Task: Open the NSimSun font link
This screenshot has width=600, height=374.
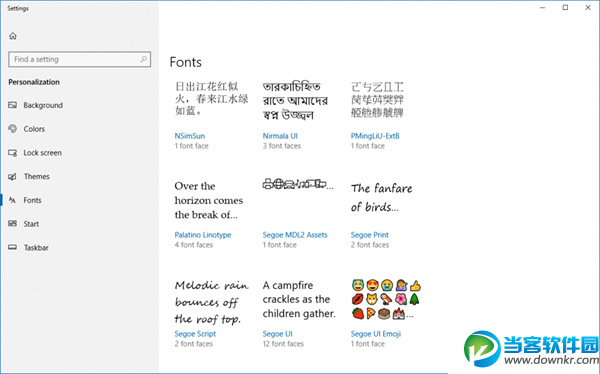Action: tap(189, 136)
